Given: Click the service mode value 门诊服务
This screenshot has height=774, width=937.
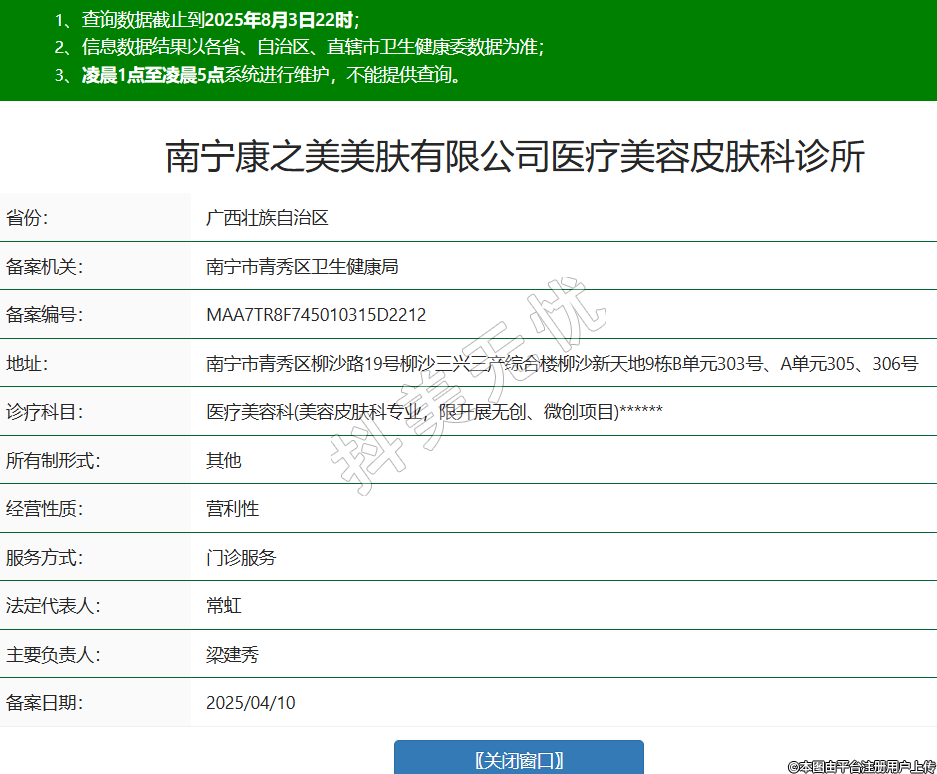Looking at the screenshot, I should 241,557.
